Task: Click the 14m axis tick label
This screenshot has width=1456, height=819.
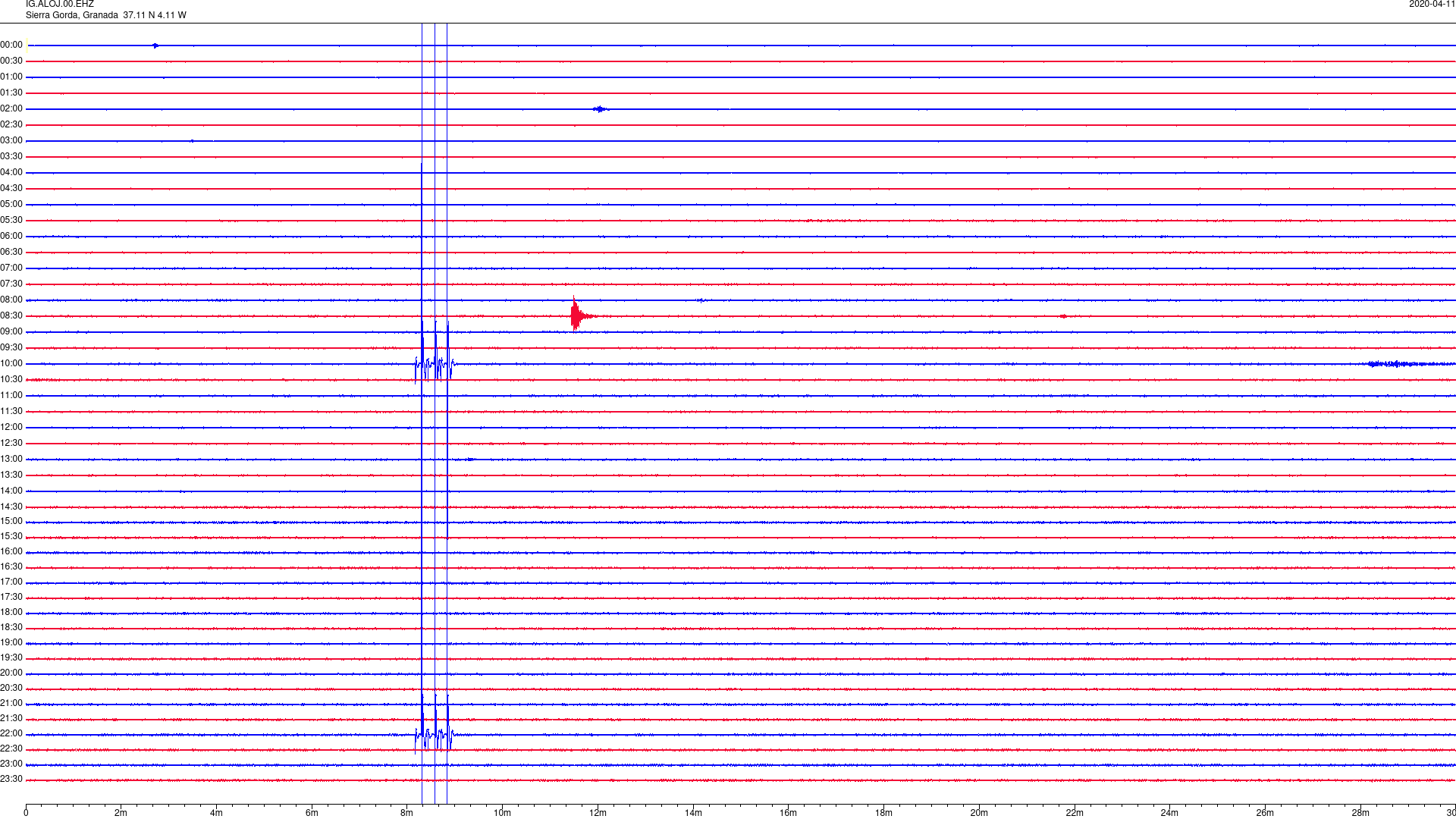Action: click(693, 813)
